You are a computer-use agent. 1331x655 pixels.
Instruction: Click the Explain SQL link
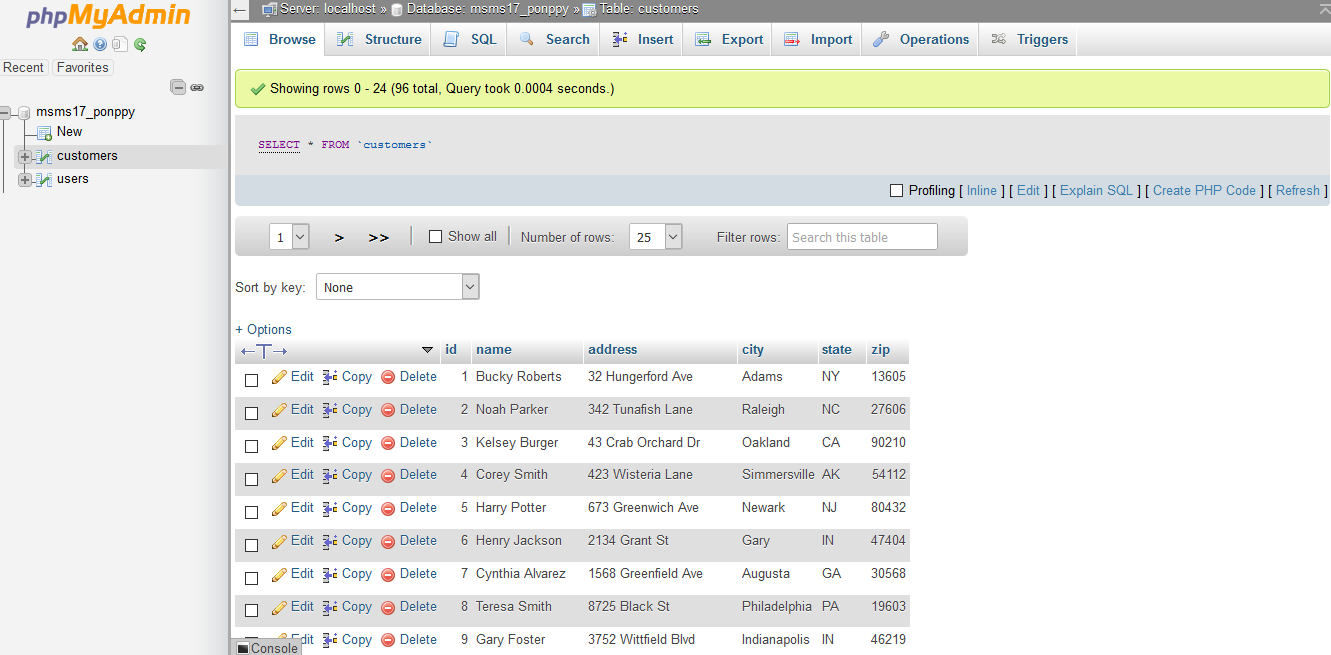point(1097,190)
